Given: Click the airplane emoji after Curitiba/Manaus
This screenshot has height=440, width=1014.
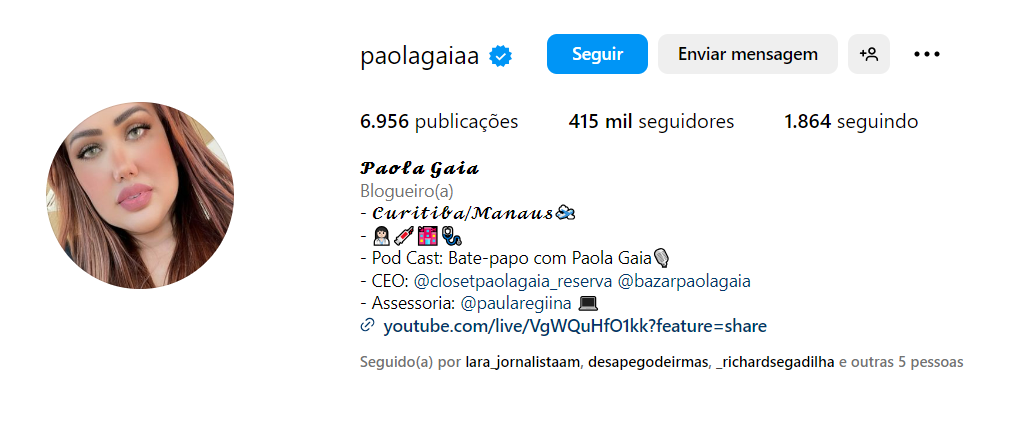Looking at the screenshot, I should point(565,212).
